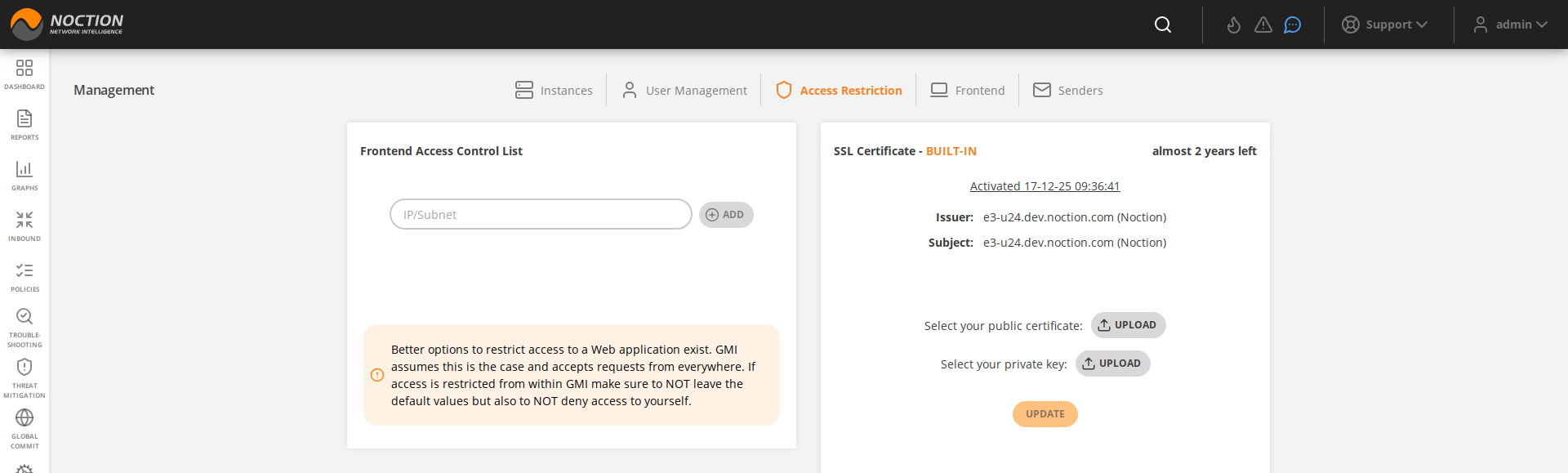1568x473 pixels.
Task: Open Threat Mitigation sidebar icon
Action: [24, 377]
